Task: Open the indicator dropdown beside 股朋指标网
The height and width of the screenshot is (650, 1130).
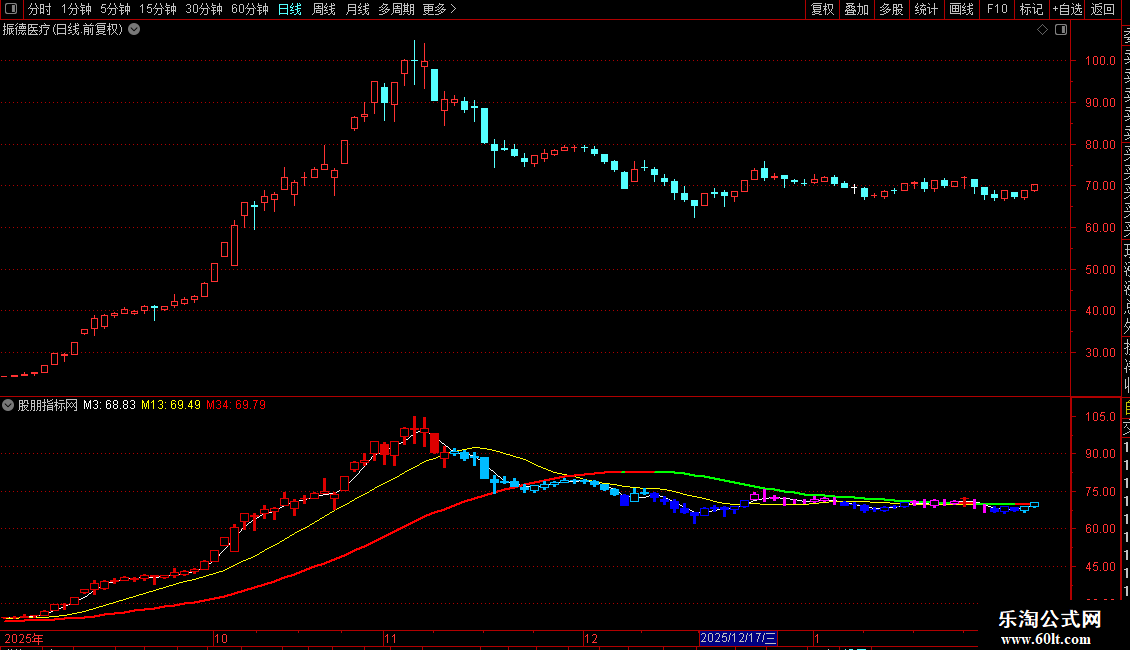Action: (8, 405)
